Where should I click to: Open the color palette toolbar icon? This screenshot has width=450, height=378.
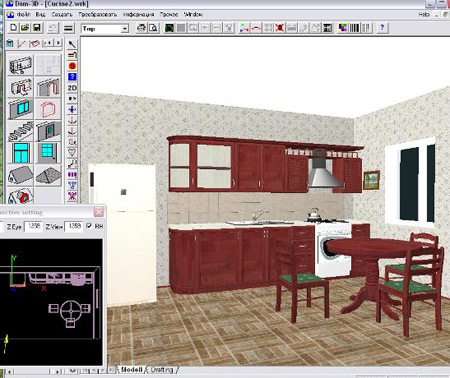[343, 28]
